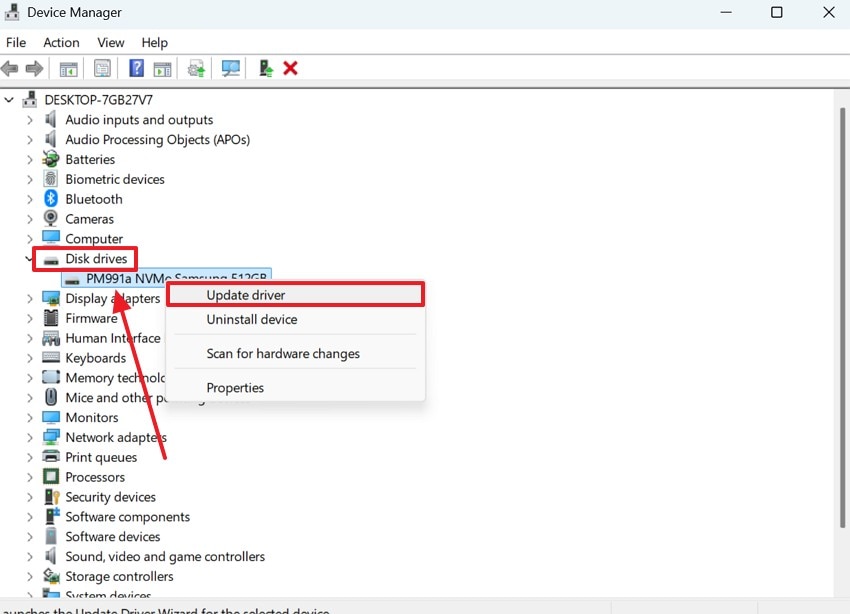Click the Batteries category icon
Screen dimensions: 850x614
[x=51, y=159]
